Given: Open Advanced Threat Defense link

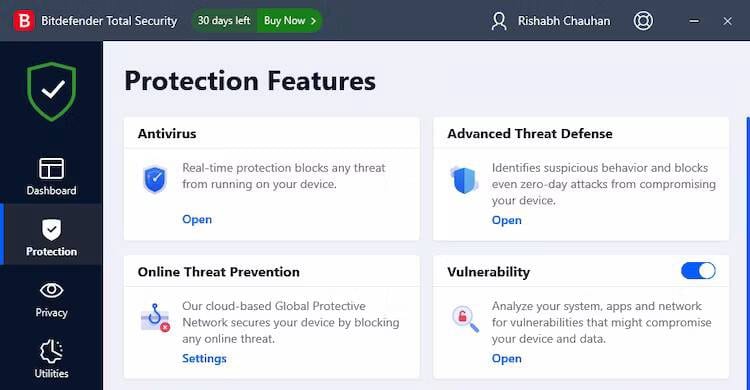Looking at the screenshot, I should 507,220.
